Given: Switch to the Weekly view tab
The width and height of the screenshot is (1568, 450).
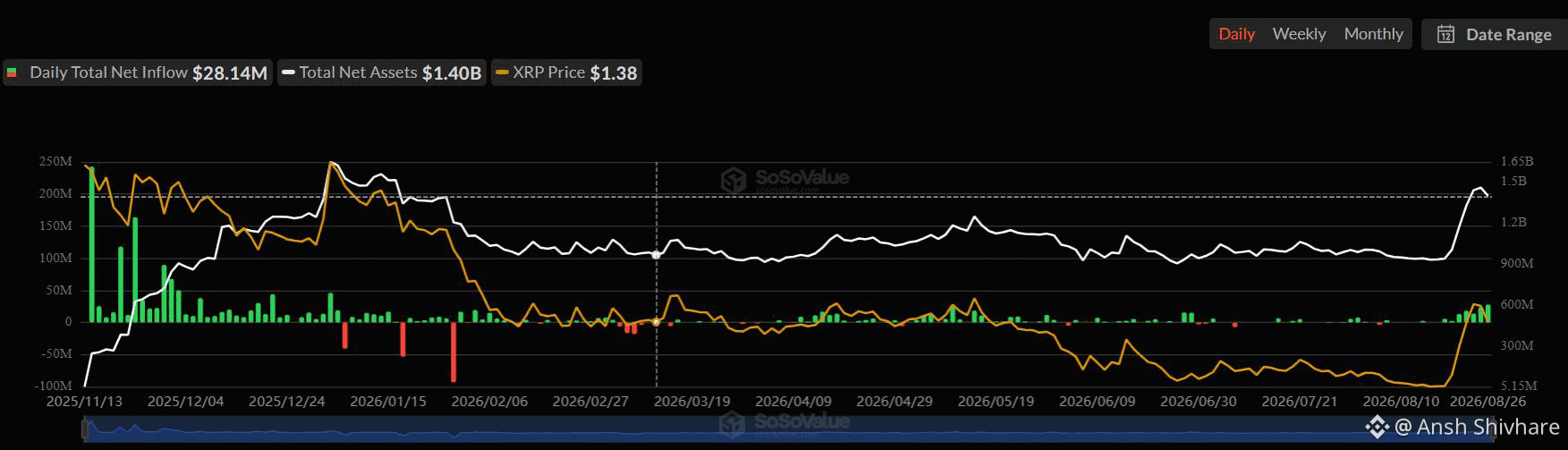Looking at the screenshot, I should 1299,34.
